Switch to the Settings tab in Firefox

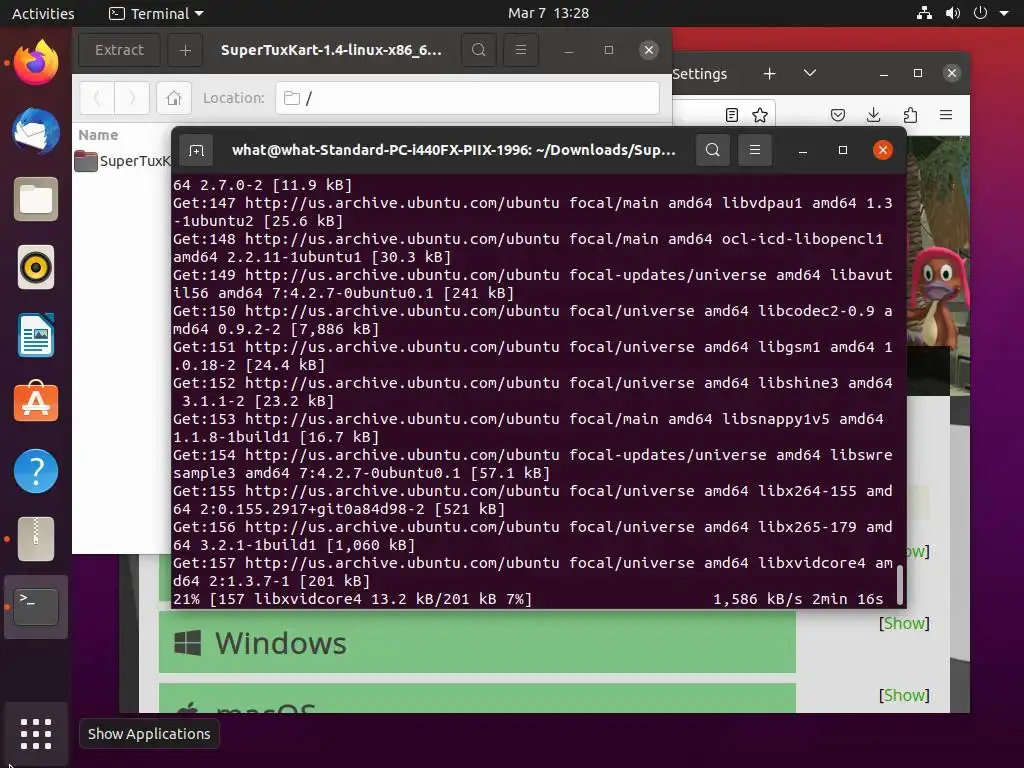pos(699,74)
